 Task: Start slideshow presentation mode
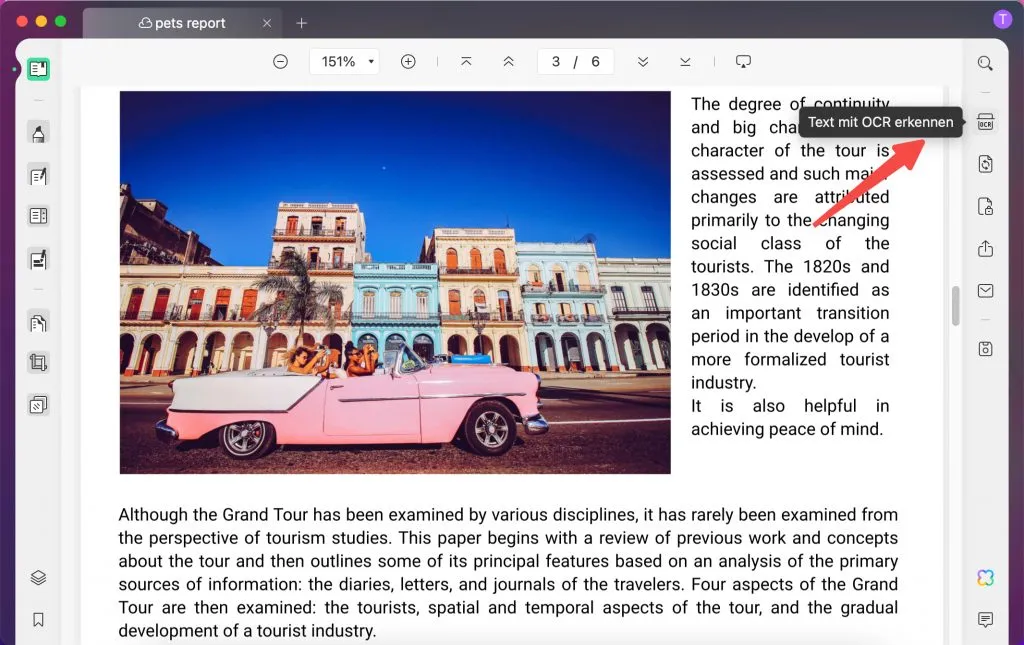pyautogui.click(x=743, y=61)
